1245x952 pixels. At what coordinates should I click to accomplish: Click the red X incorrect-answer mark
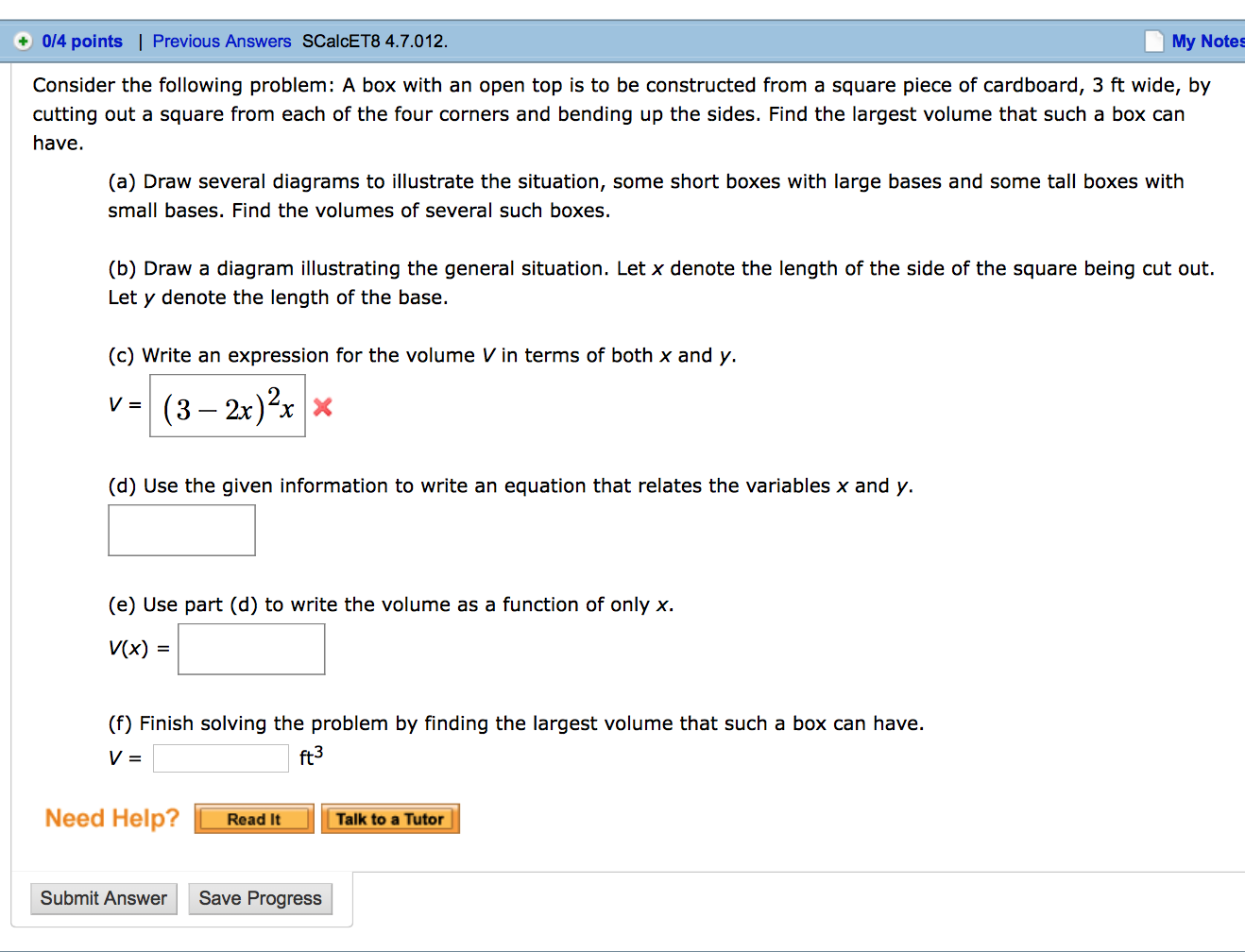[325, 406]
